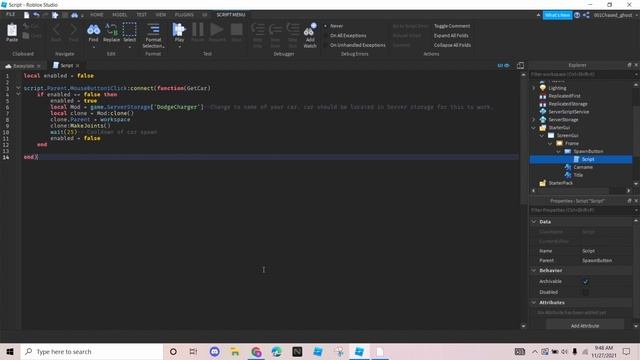Open File Explorer from the taskbar
This screenshot has width=640, height=360.
coord(235,351)
